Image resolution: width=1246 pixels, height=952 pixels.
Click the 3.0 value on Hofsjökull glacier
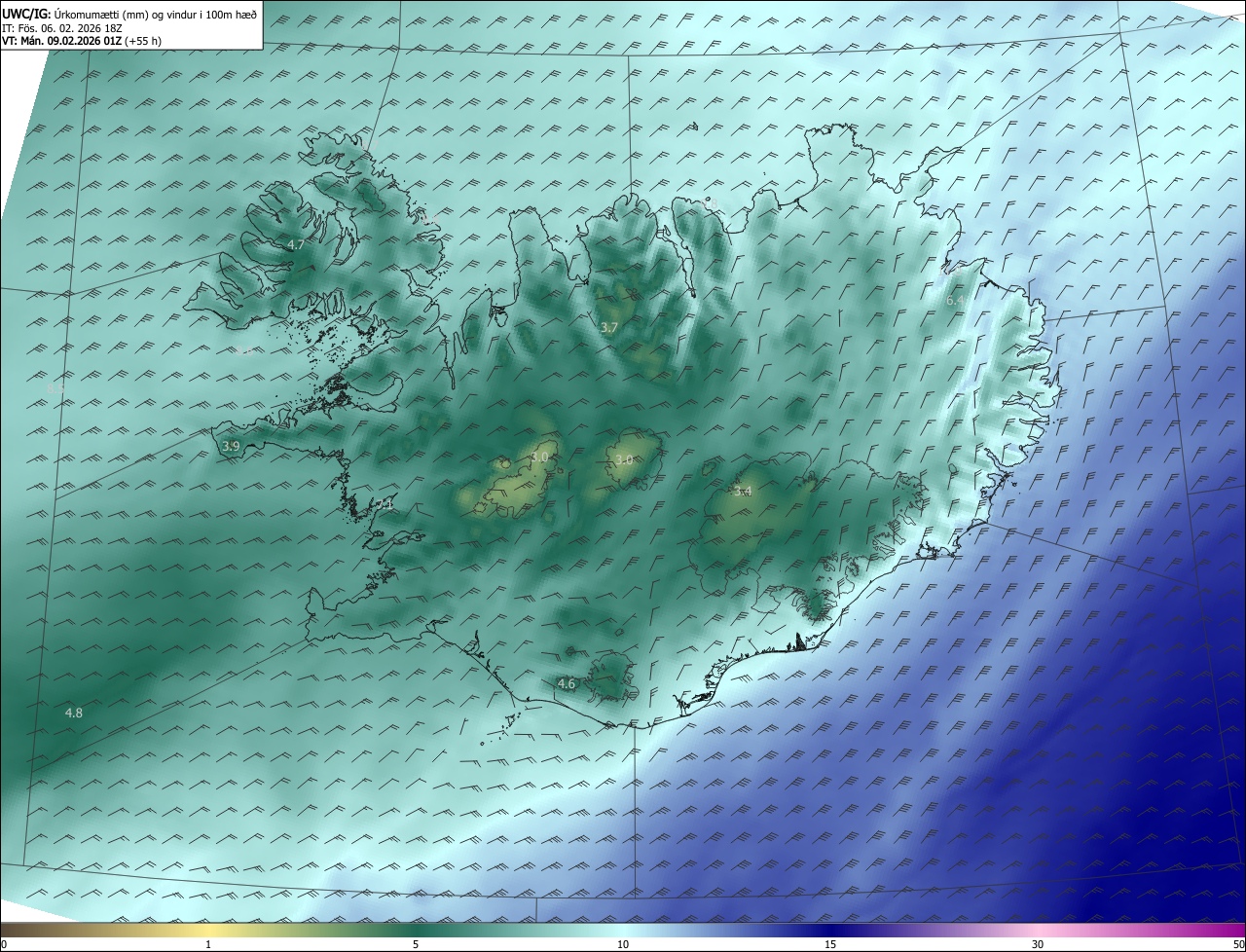[624, 459]
